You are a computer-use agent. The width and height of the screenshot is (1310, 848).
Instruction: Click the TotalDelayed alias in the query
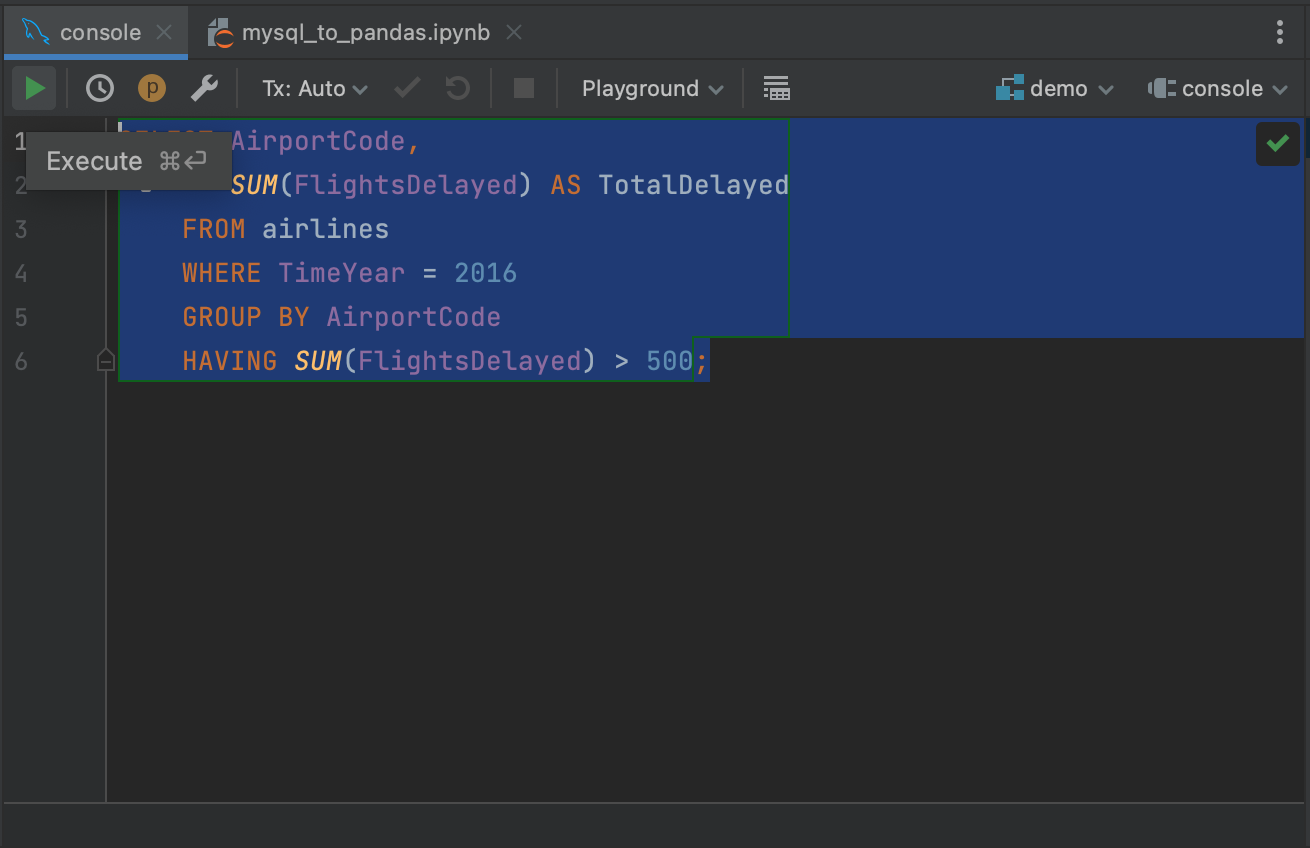click(x=694, y=185)
